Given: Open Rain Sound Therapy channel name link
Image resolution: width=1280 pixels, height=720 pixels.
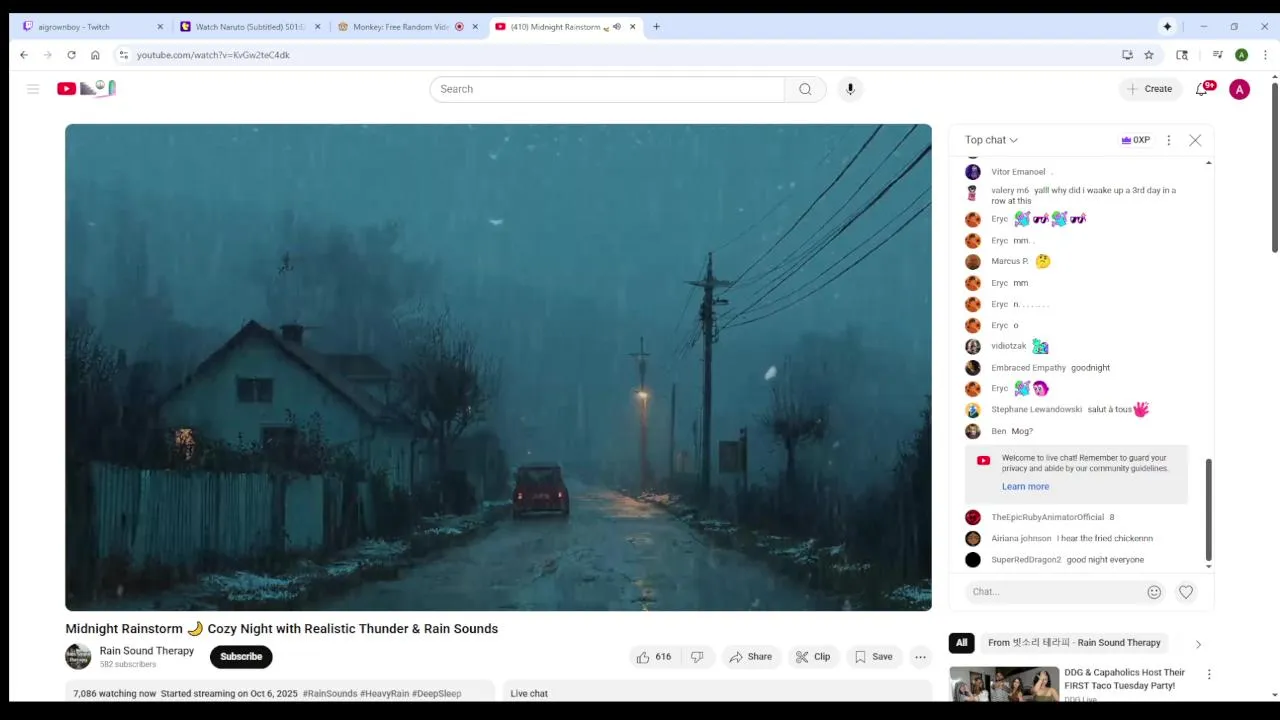Looking at the screenshot, I should 147,651.
